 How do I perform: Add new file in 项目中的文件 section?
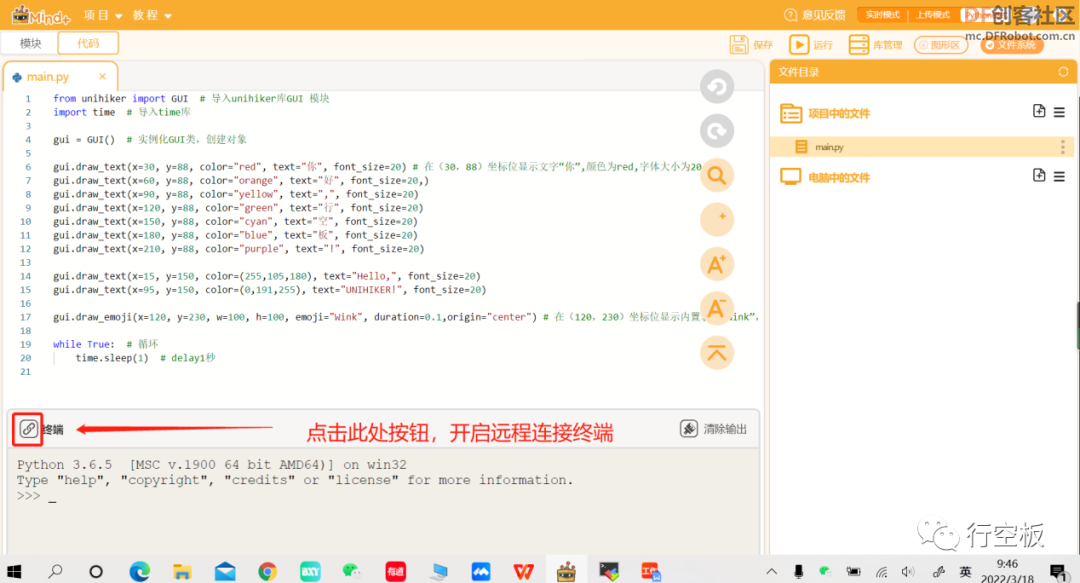coord(1039,112)
